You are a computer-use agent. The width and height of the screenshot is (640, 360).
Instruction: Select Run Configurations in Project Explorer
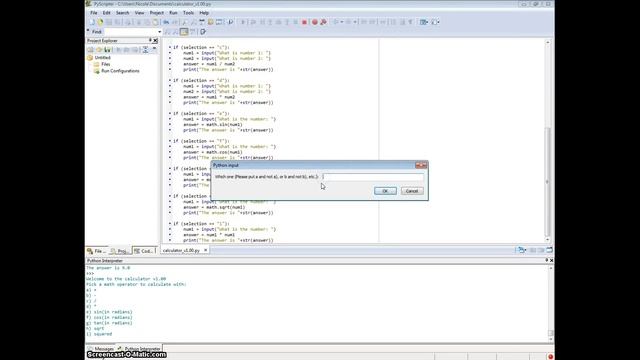pos(120,71)
